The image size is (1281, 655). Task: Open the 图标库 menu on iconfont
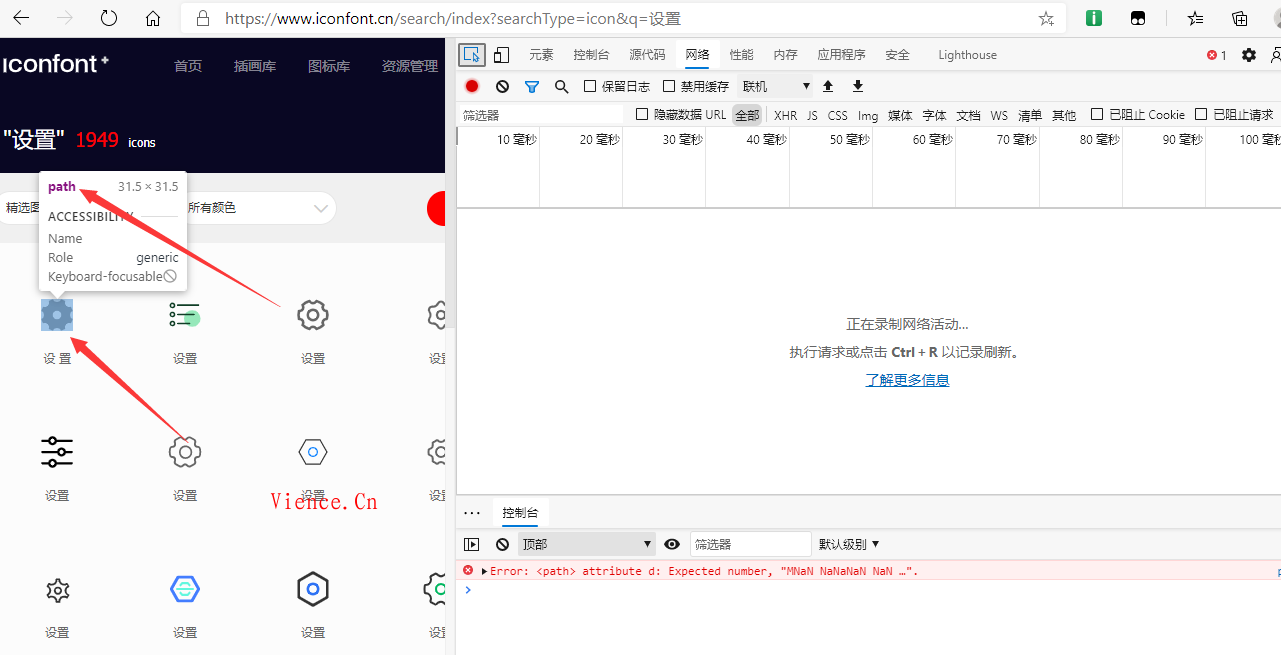click(329, 65)
